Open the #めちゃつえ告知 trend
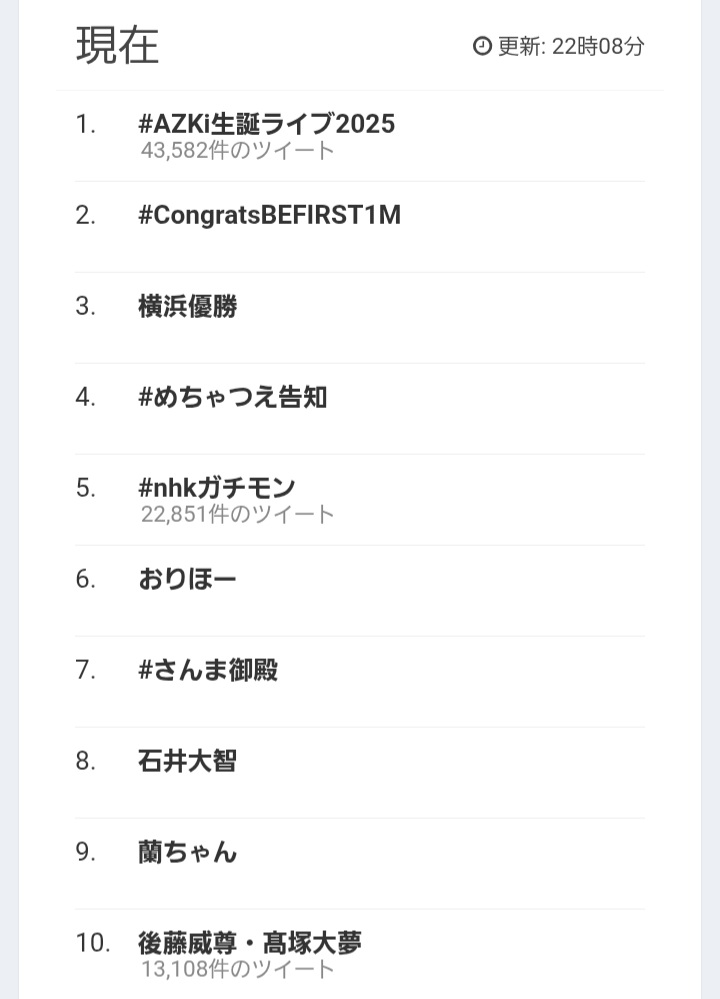Screen dimensions: 720x999 point(233,398)
